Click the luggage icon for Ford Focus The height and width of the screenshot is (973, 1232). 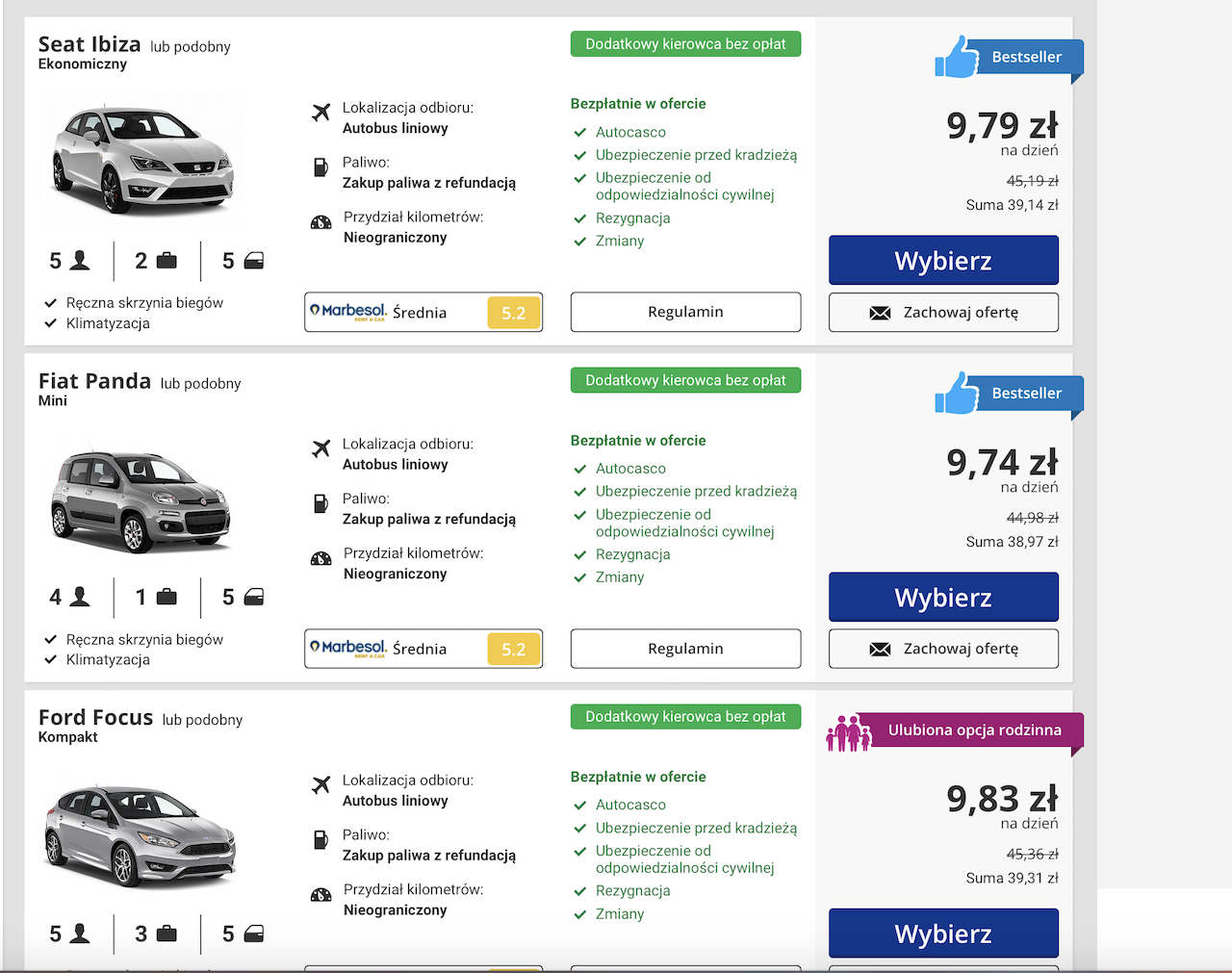[167, 934]
